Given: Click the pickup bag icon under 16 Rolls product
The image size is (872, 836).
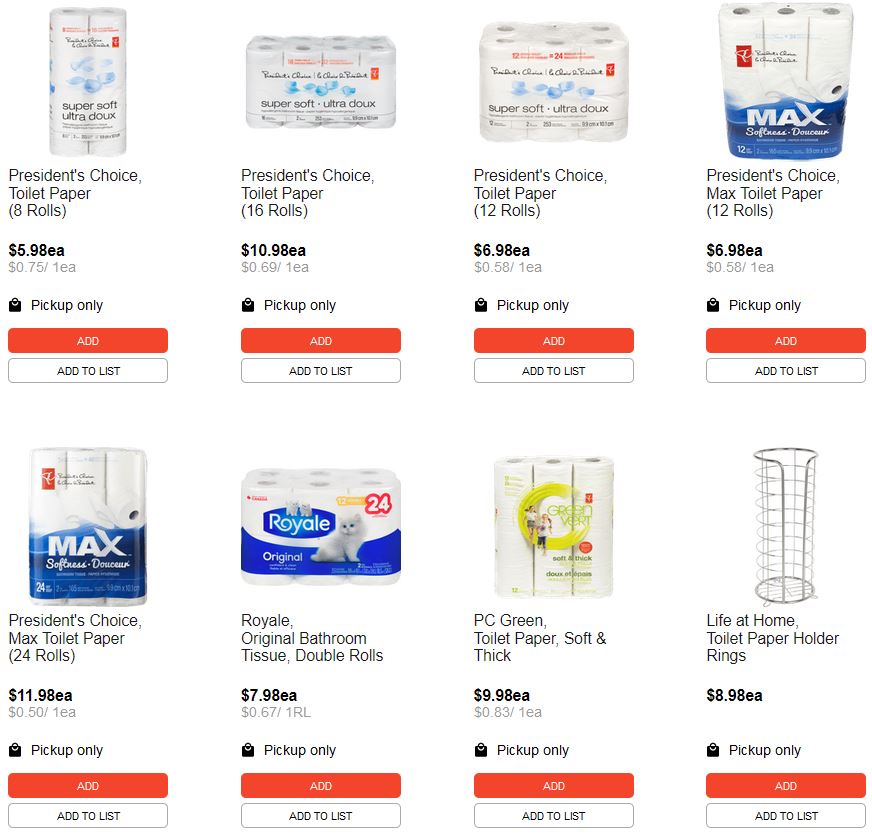Looking at the screenshot, I should click(x=248, y=305).
